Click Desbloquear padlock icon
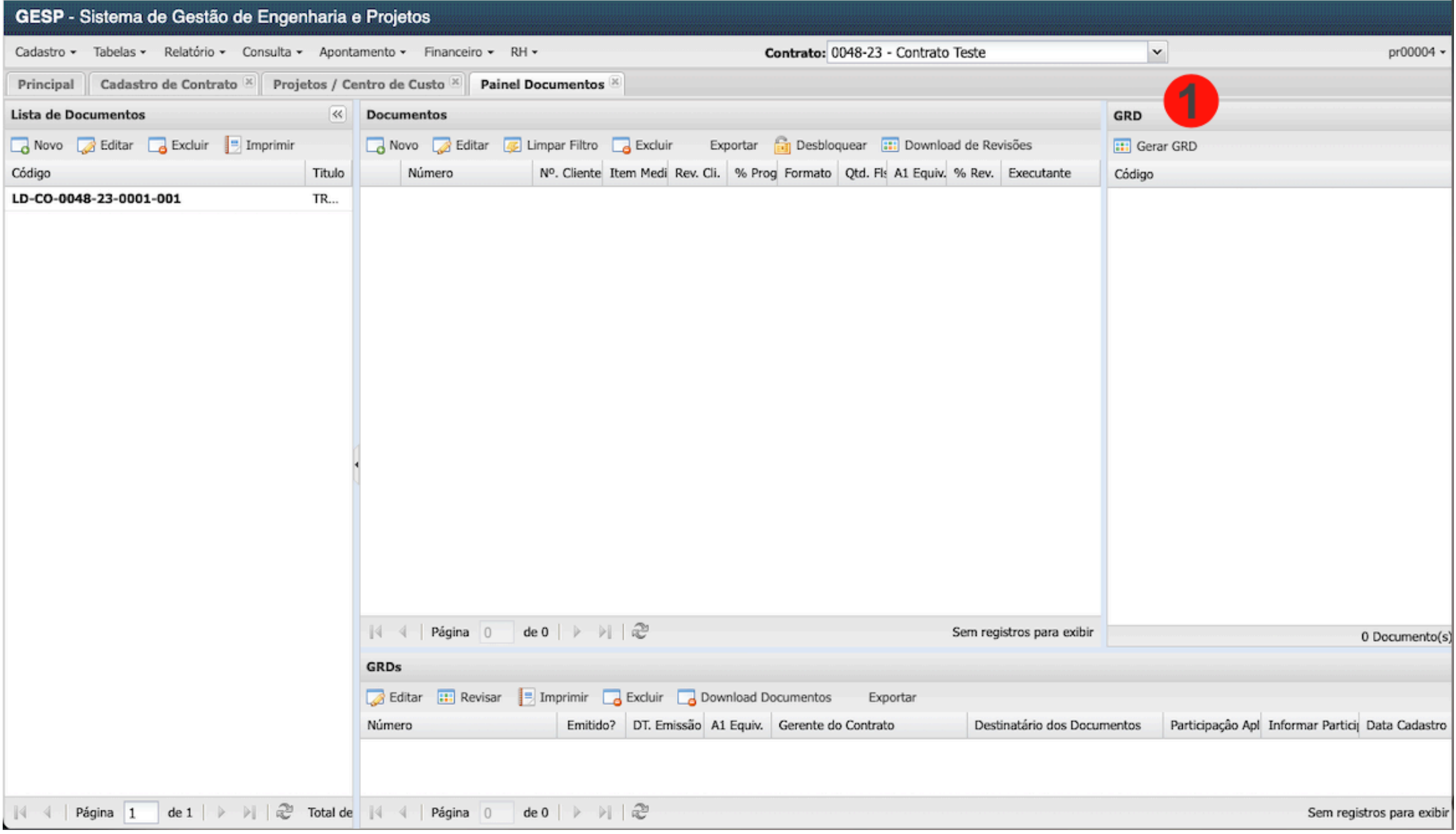Screen dimensions: 1456x834 [782, 145]
